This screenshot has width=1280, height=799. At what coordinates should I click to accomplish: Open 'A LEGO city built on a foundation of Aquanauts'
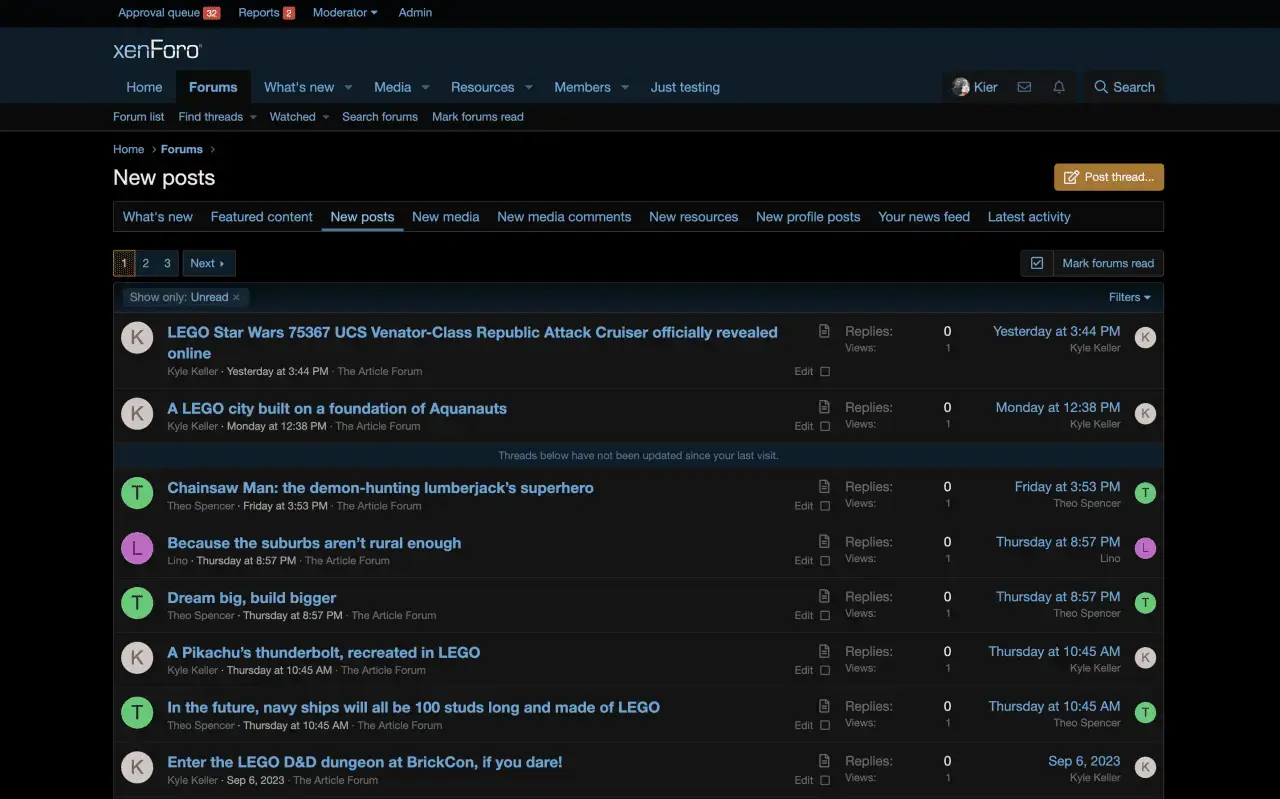tap(337, 408)
